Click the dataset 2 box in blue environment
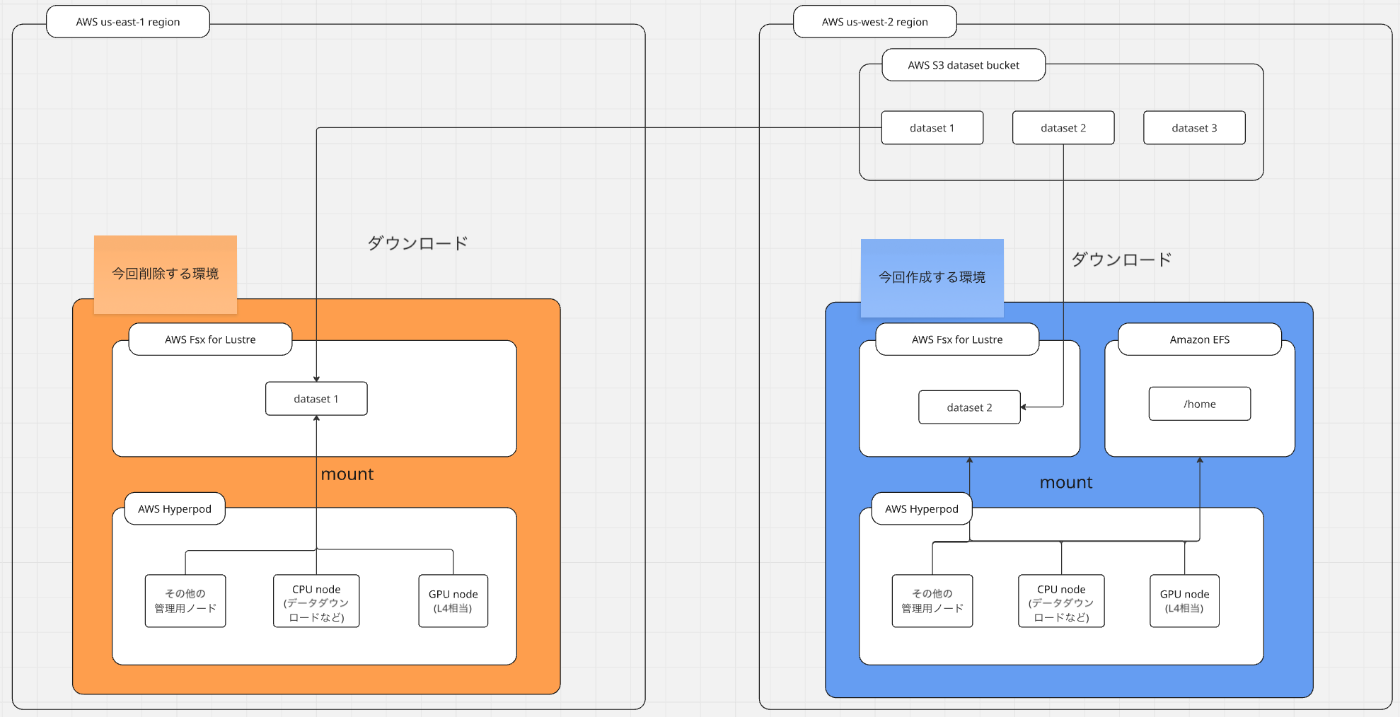 click(x=970, y=407)
